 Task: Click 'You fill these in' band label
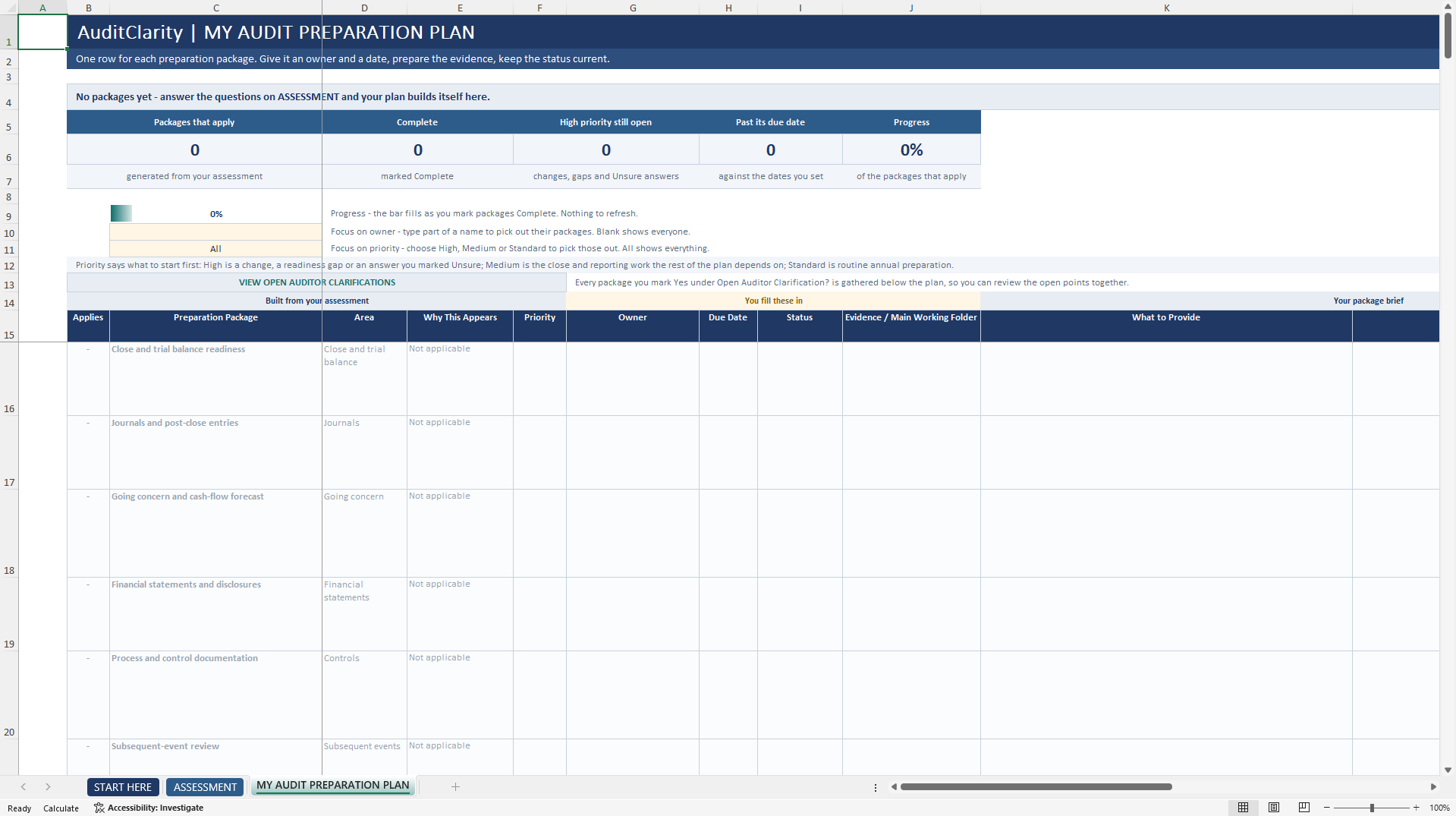click(773, 301)
